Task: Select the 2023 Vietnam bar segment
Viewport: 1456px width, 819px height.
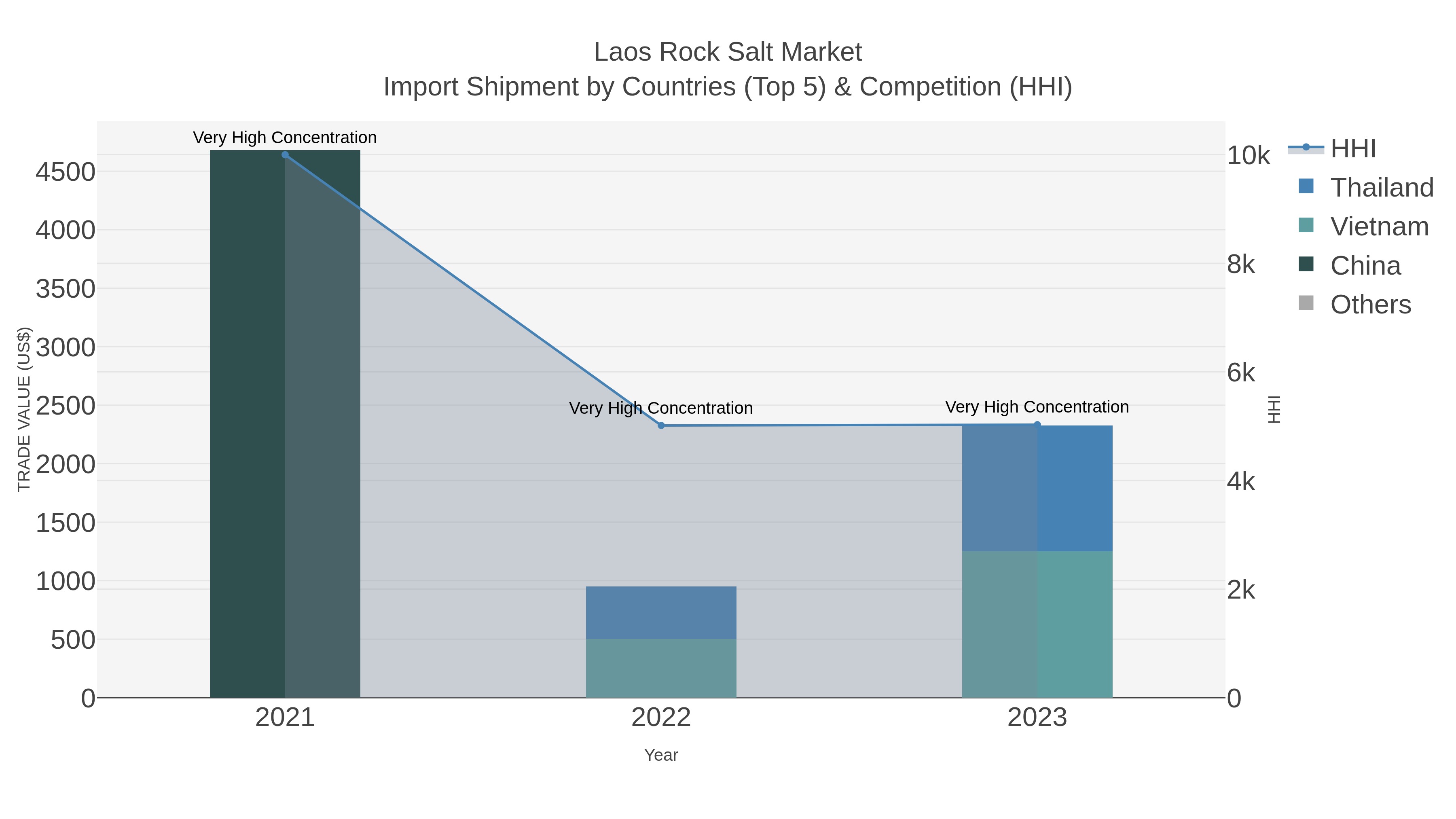Action: [x=1037, y=624]
